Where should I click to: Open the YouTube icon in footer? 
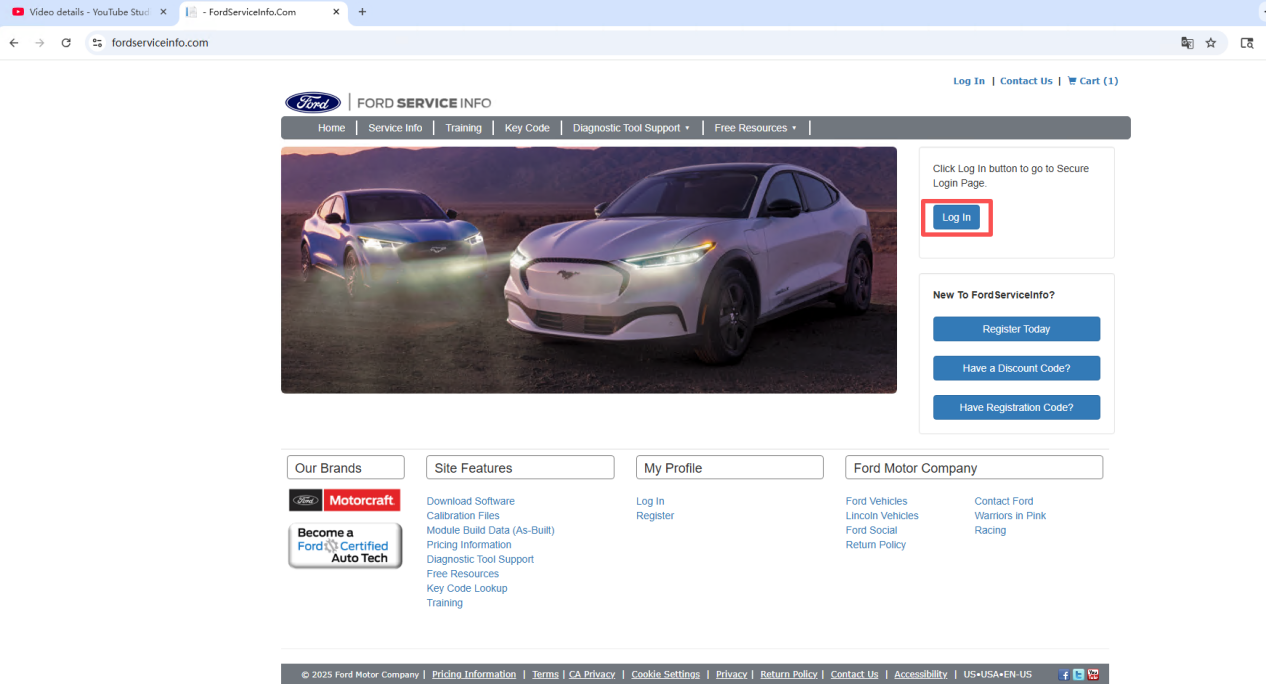(x=1093, y=675)
